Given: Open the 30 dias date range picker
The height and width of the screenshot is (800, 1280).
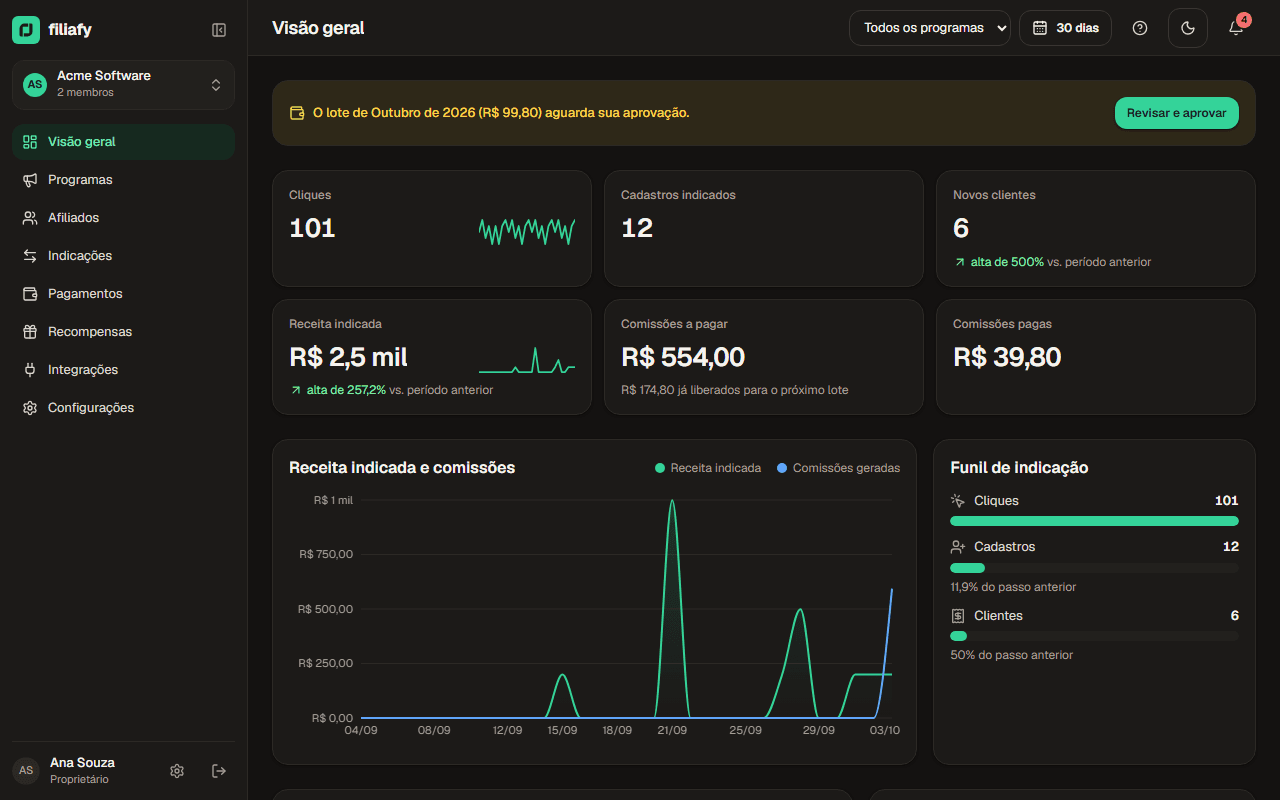Looking at the screenshot, I should [1065, 28].
